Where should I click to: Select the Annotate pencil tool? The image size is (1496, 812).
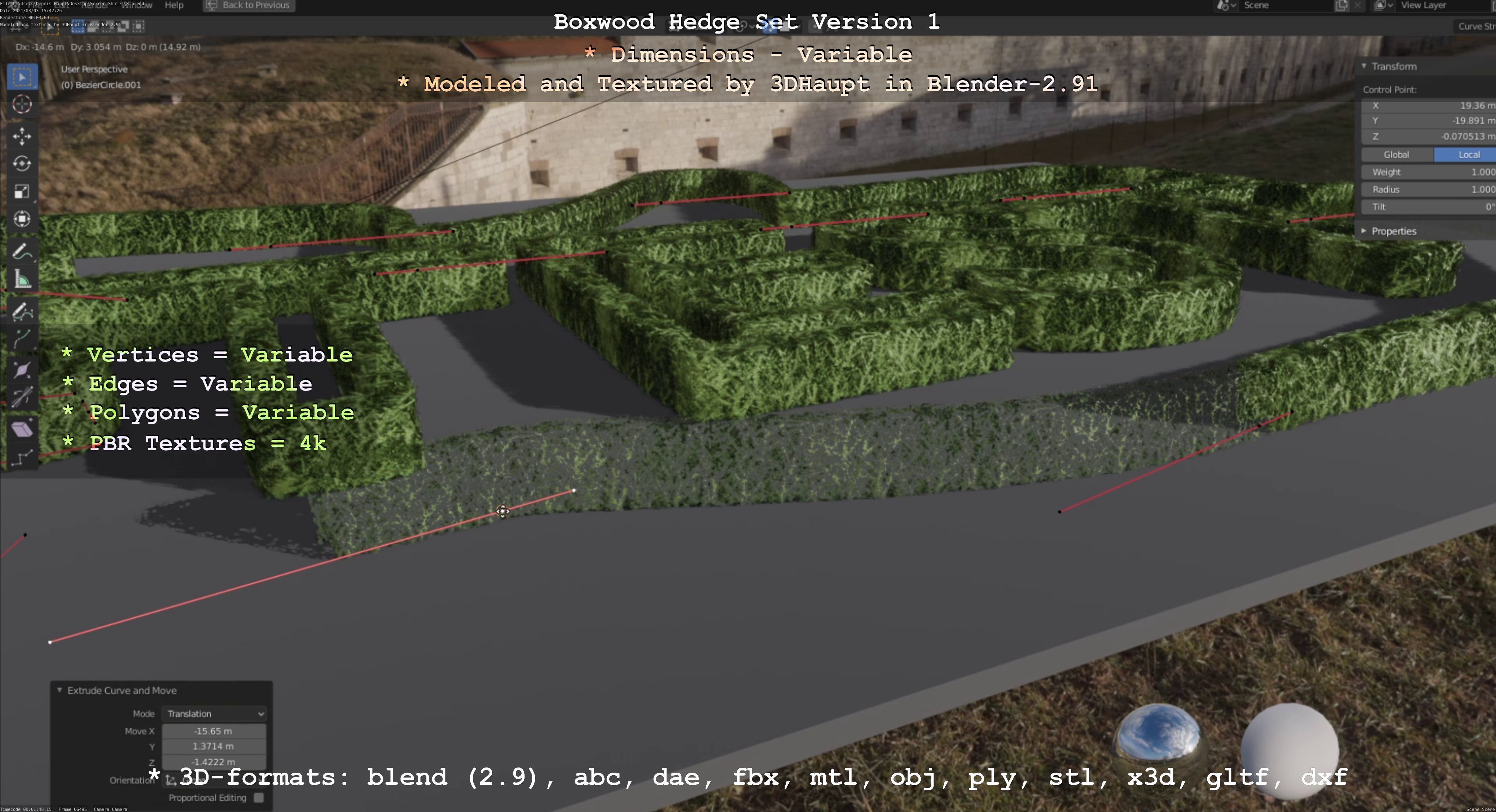pyautogui.click(x=22, y=252)
